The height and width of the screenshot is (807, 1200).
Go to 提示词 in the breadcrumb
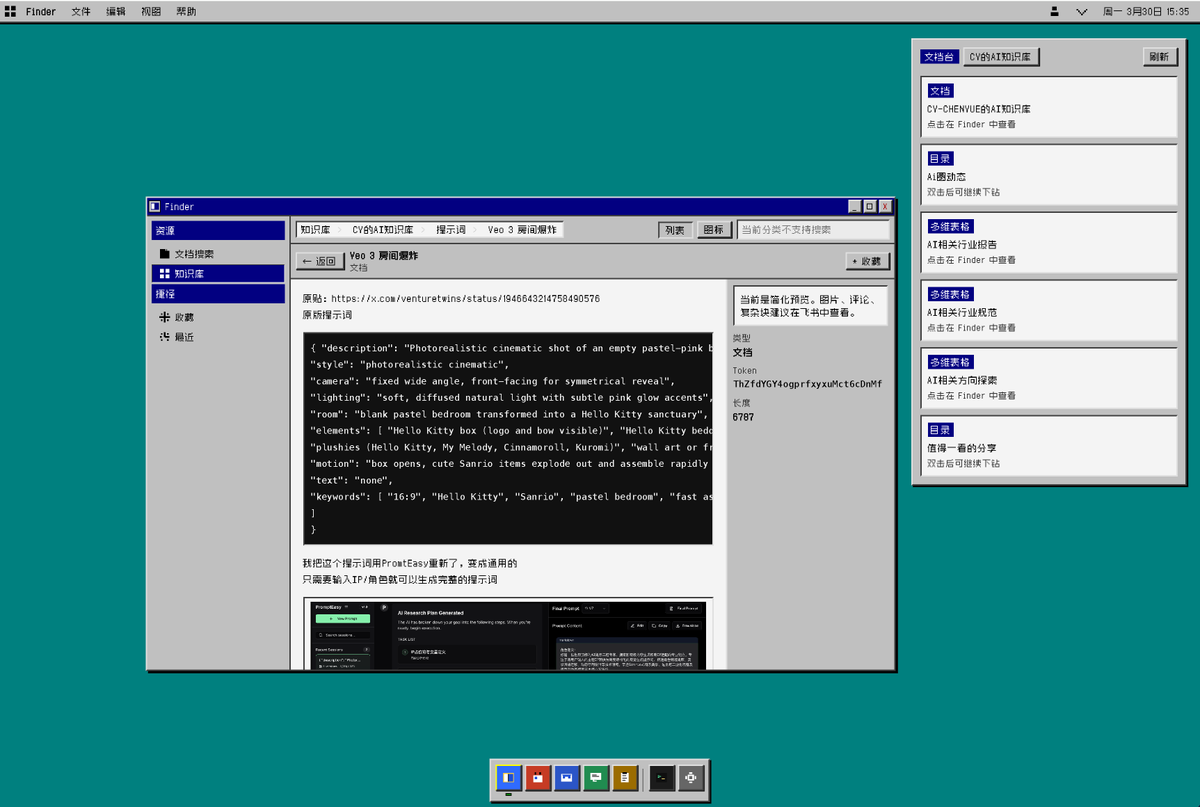pos(451,229)
